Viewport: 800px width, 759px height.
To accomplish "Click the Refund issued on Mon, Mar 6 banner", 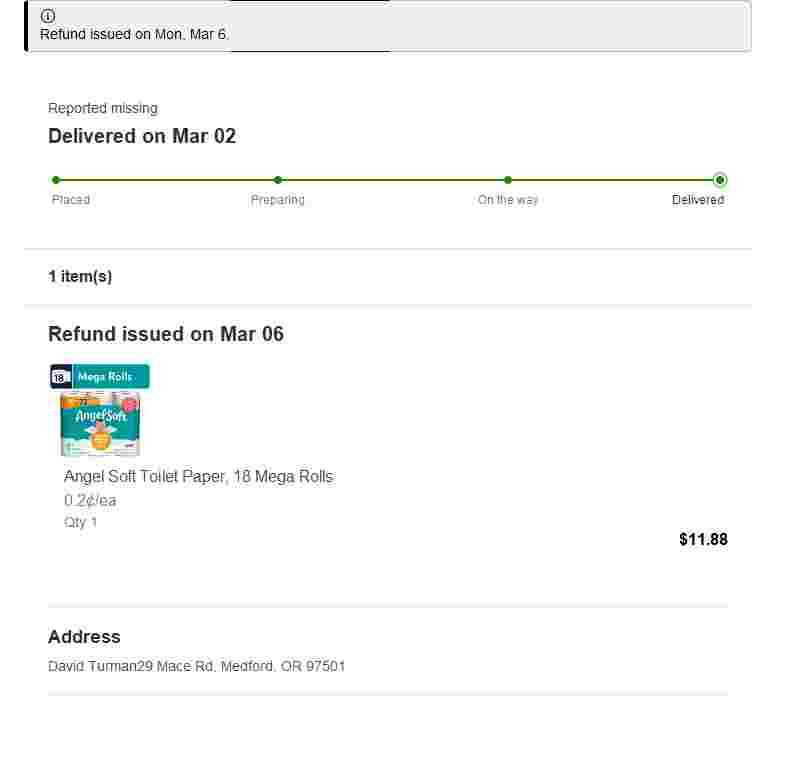I will coord(388,26).
